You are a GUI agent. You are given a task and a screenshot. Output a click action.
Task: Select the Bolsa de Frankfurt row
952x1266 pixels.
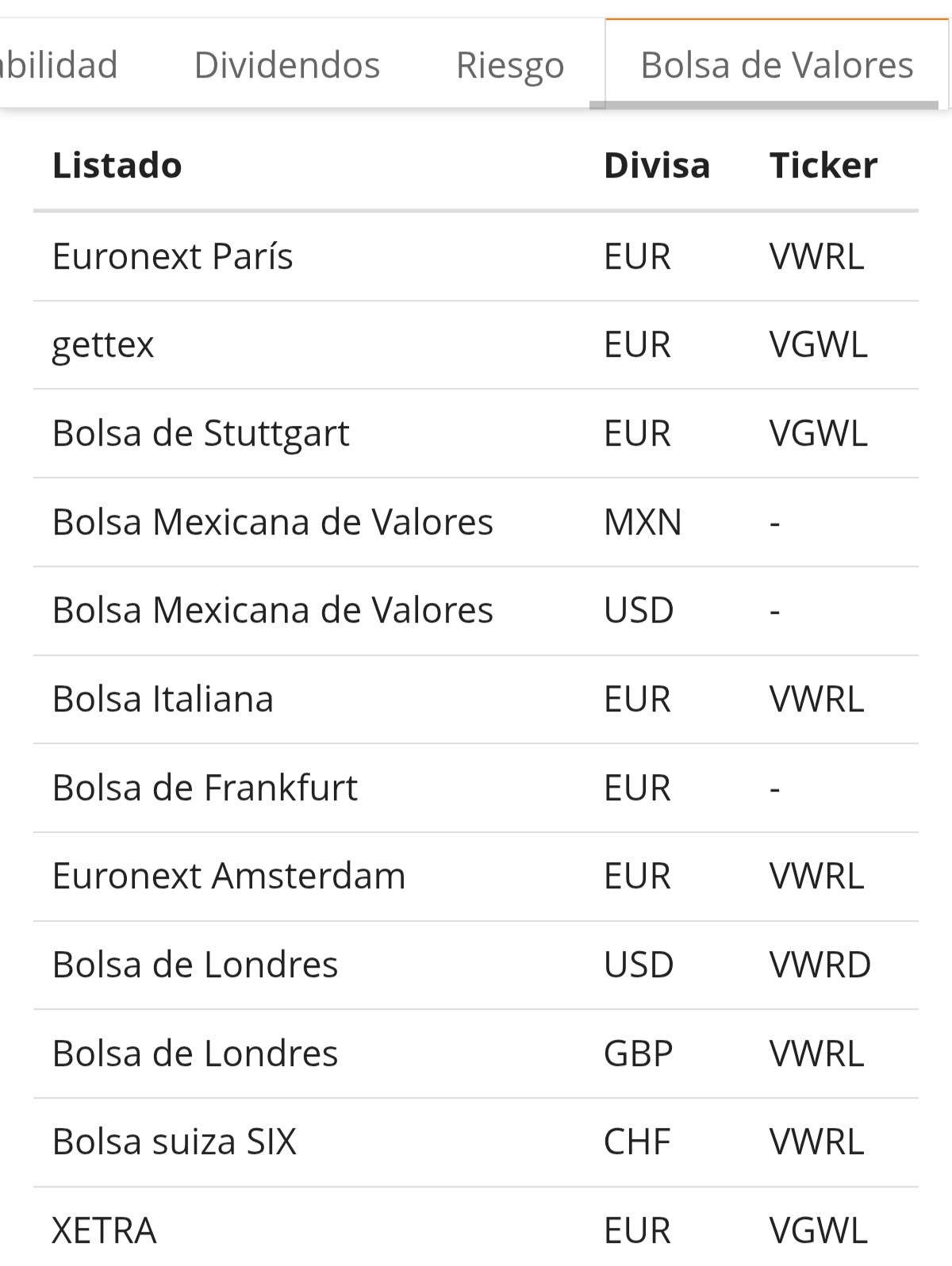[x=476, y=788]
